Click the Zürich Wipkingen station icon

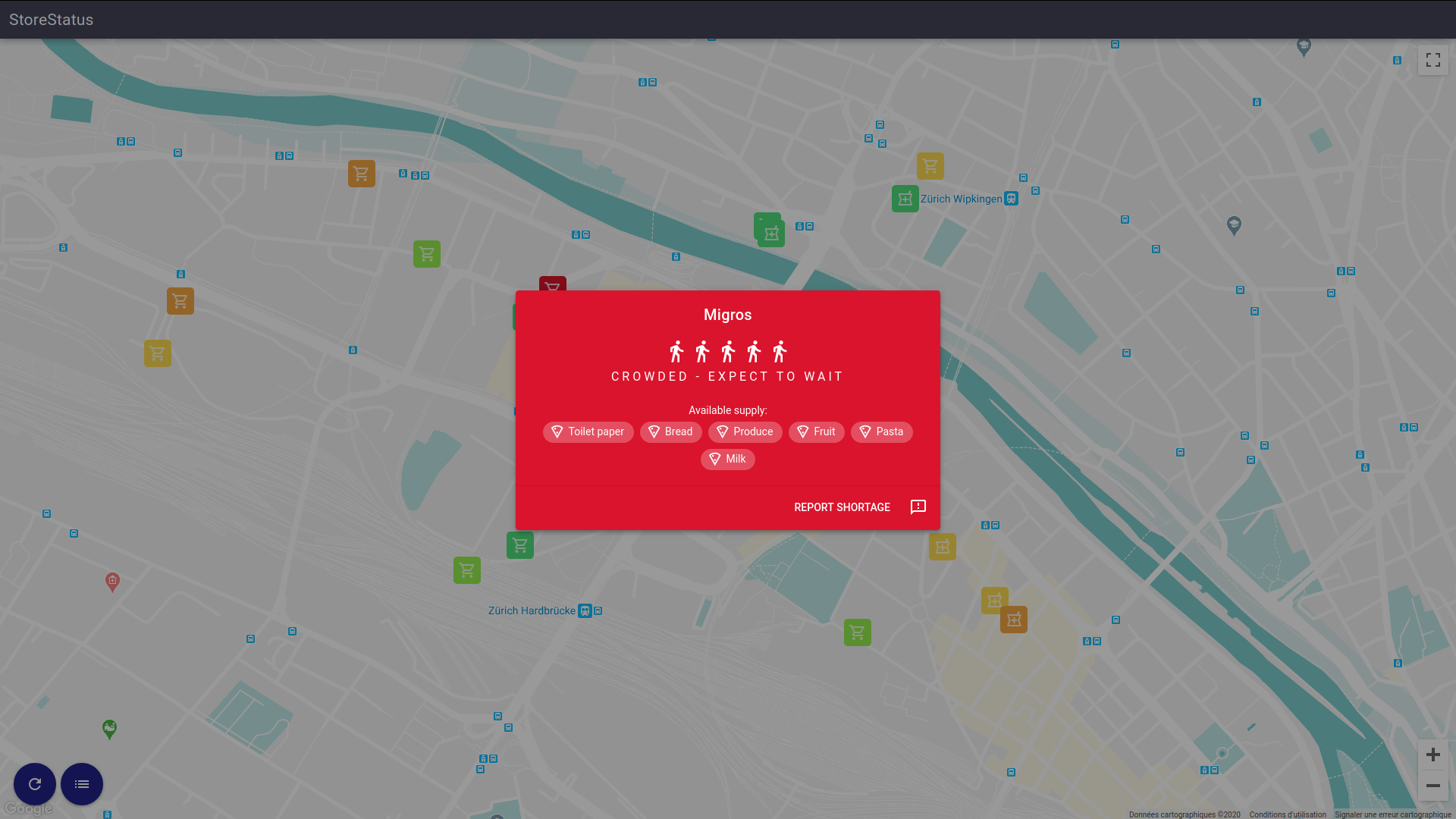(1011, 199)
